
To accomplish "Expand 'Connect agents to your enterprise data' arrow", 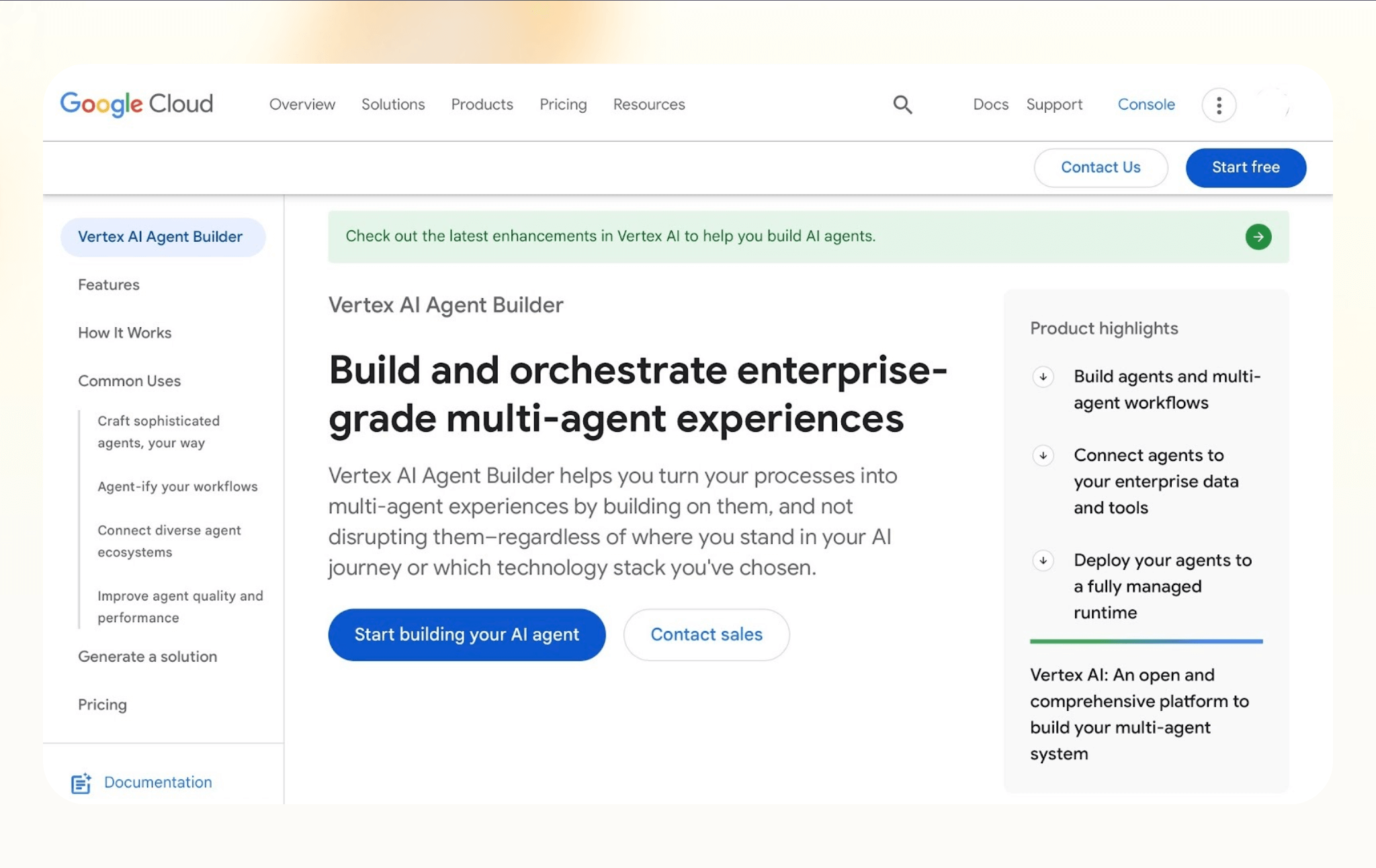I will [1043, 455].
